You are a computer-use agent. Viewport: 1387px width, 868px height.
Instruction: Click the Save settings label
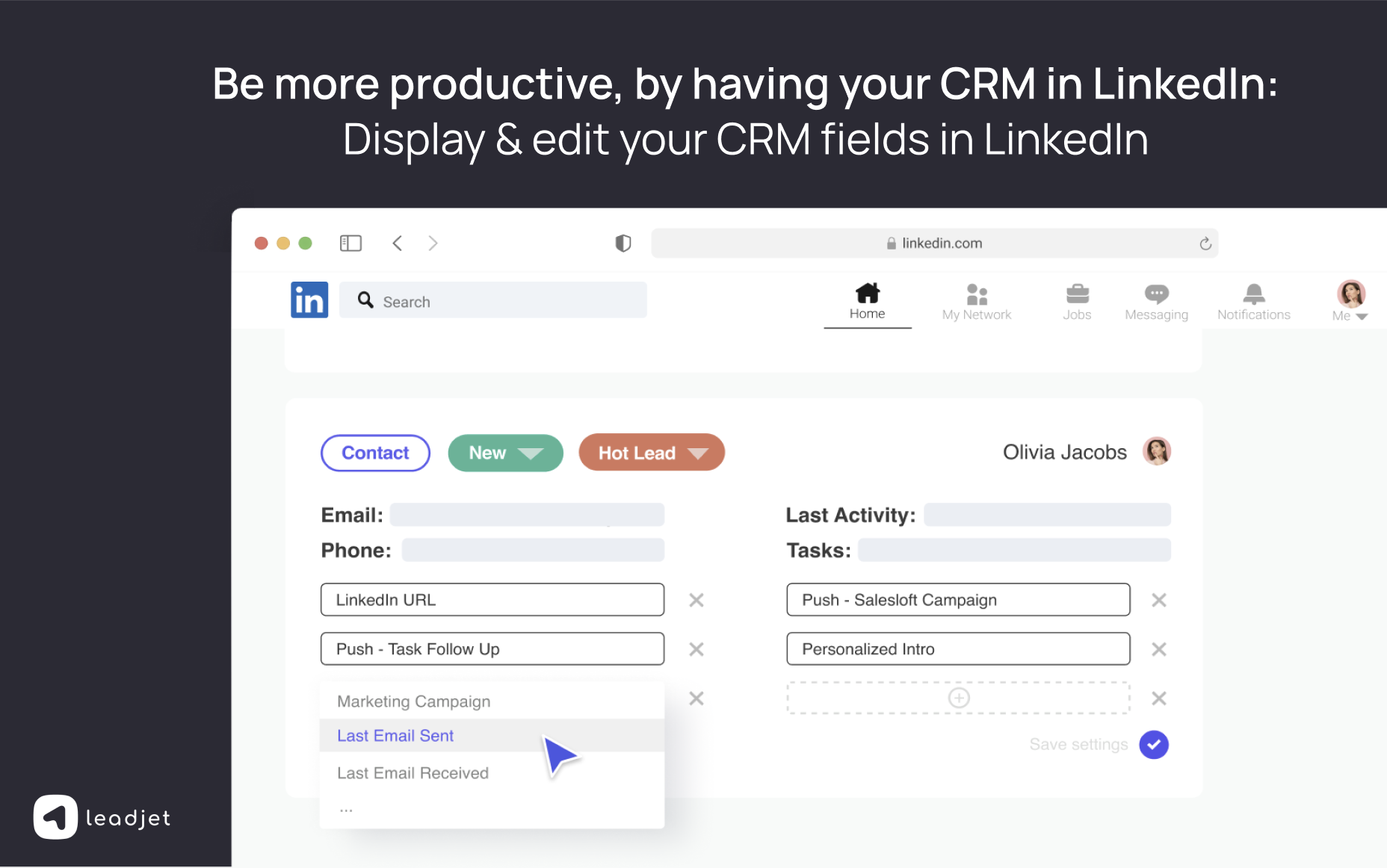[1078, 745]
